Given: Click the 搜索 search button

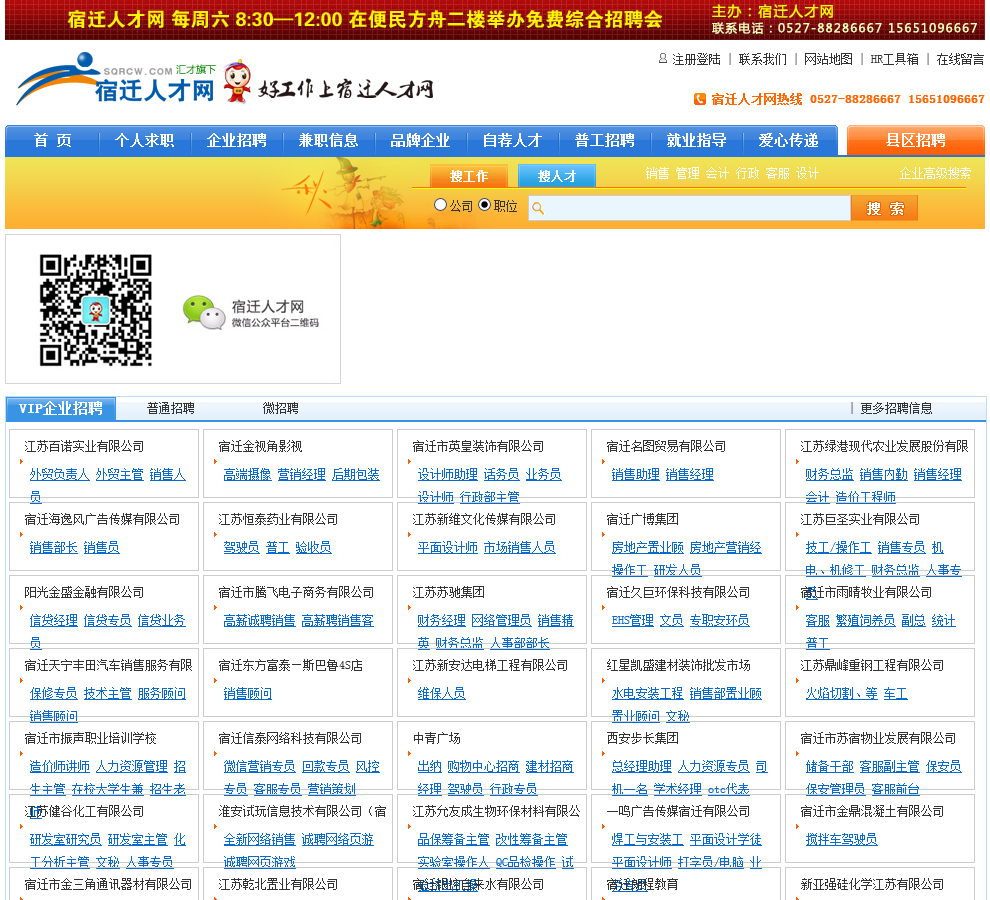Looking at the screenshot, I should [x=884, y=208].
